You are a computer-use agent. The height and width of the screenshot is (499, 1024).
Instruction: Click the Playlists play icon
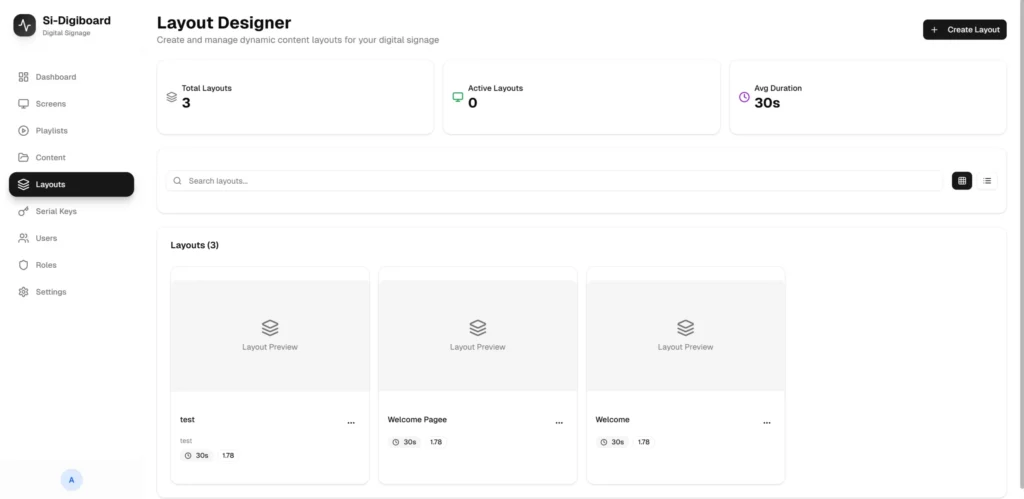tap(24, 131)
